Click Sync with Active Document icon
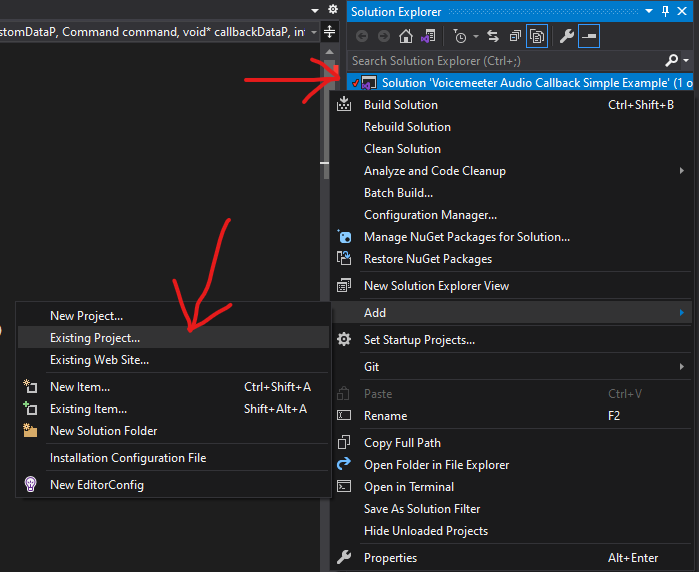 [494, 36]
